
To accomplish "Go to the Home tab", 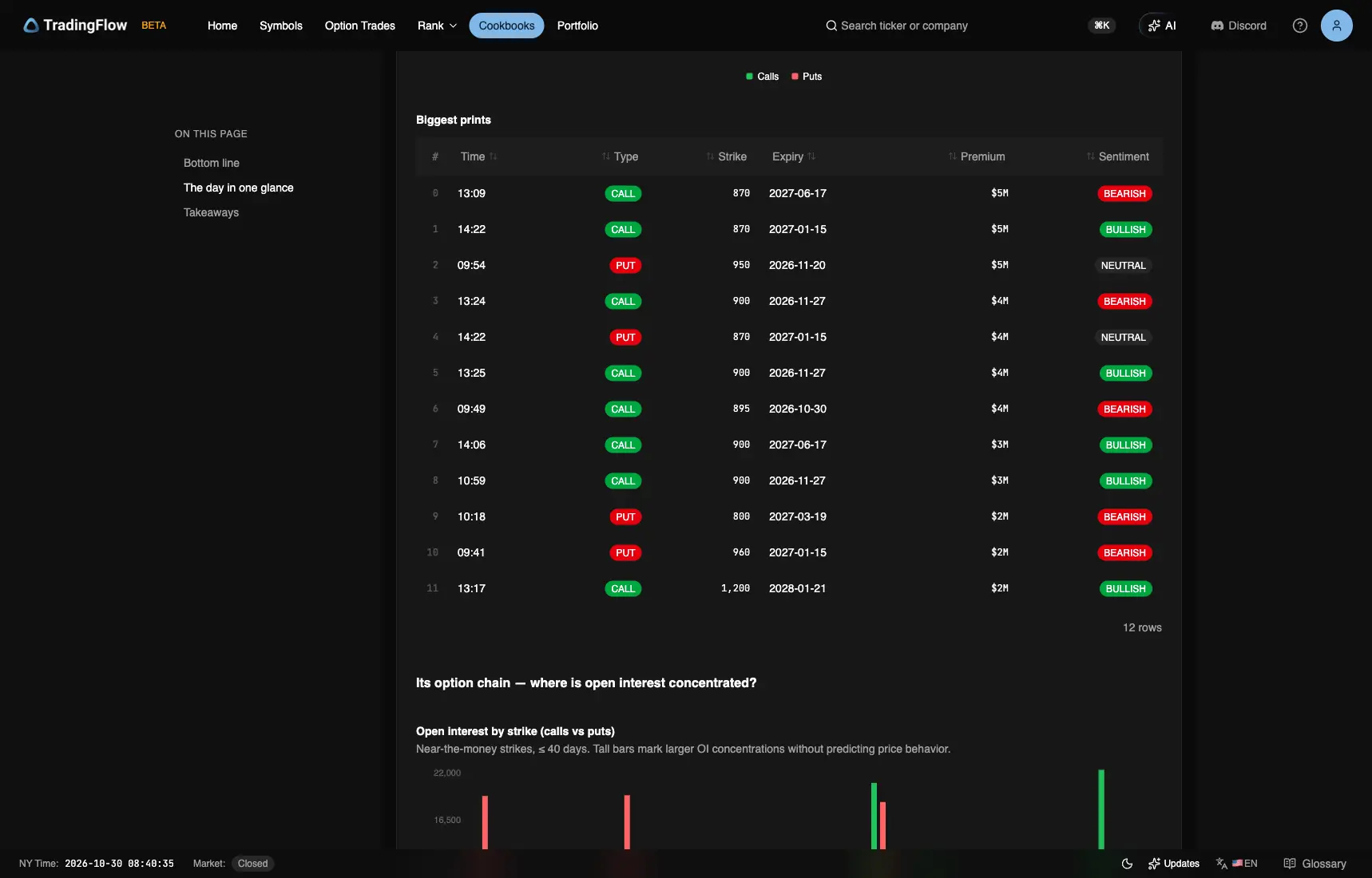I will 222,26.
